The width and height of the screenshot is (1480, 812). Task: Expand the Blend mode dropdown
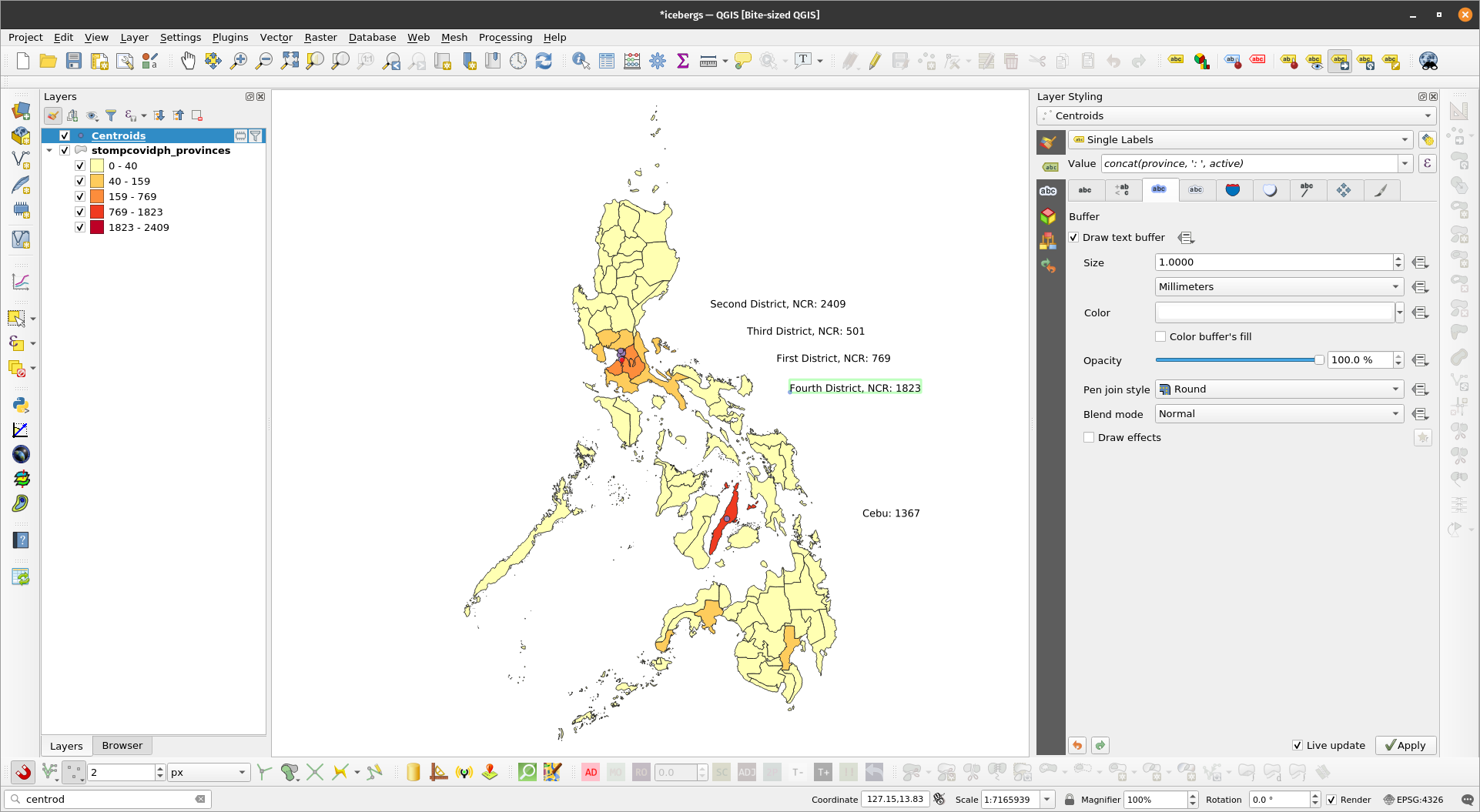(x=1278, y=414)
